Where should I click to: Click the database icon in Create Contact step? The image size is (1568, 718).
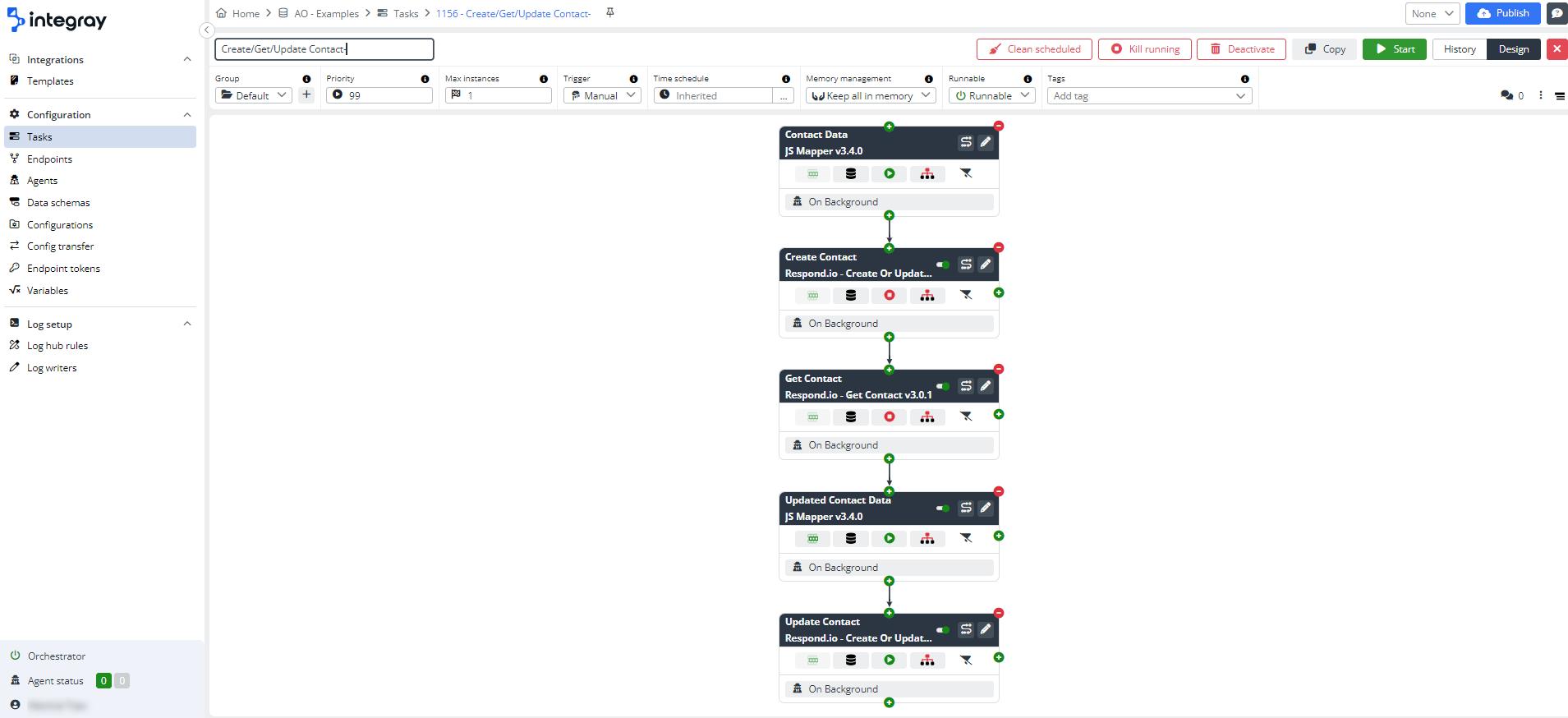pos(851,296)
